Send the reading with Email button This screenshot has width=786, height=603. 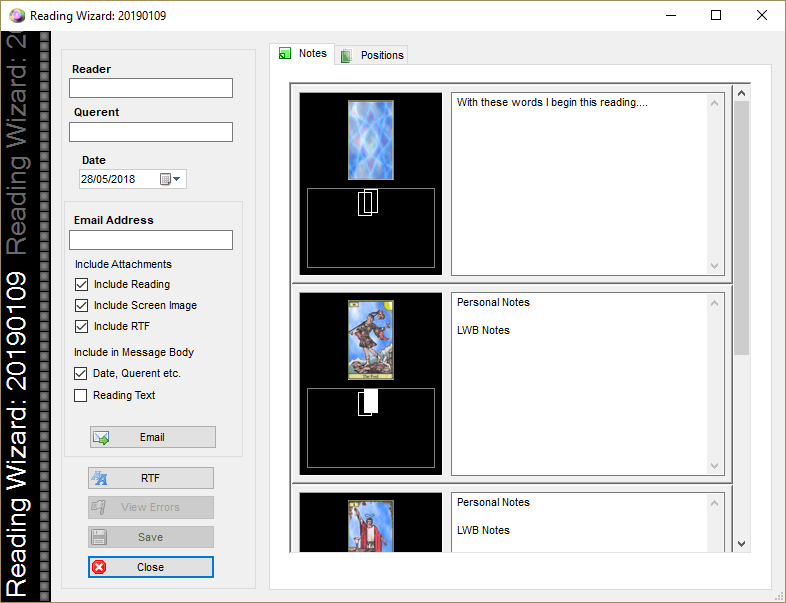153,437
